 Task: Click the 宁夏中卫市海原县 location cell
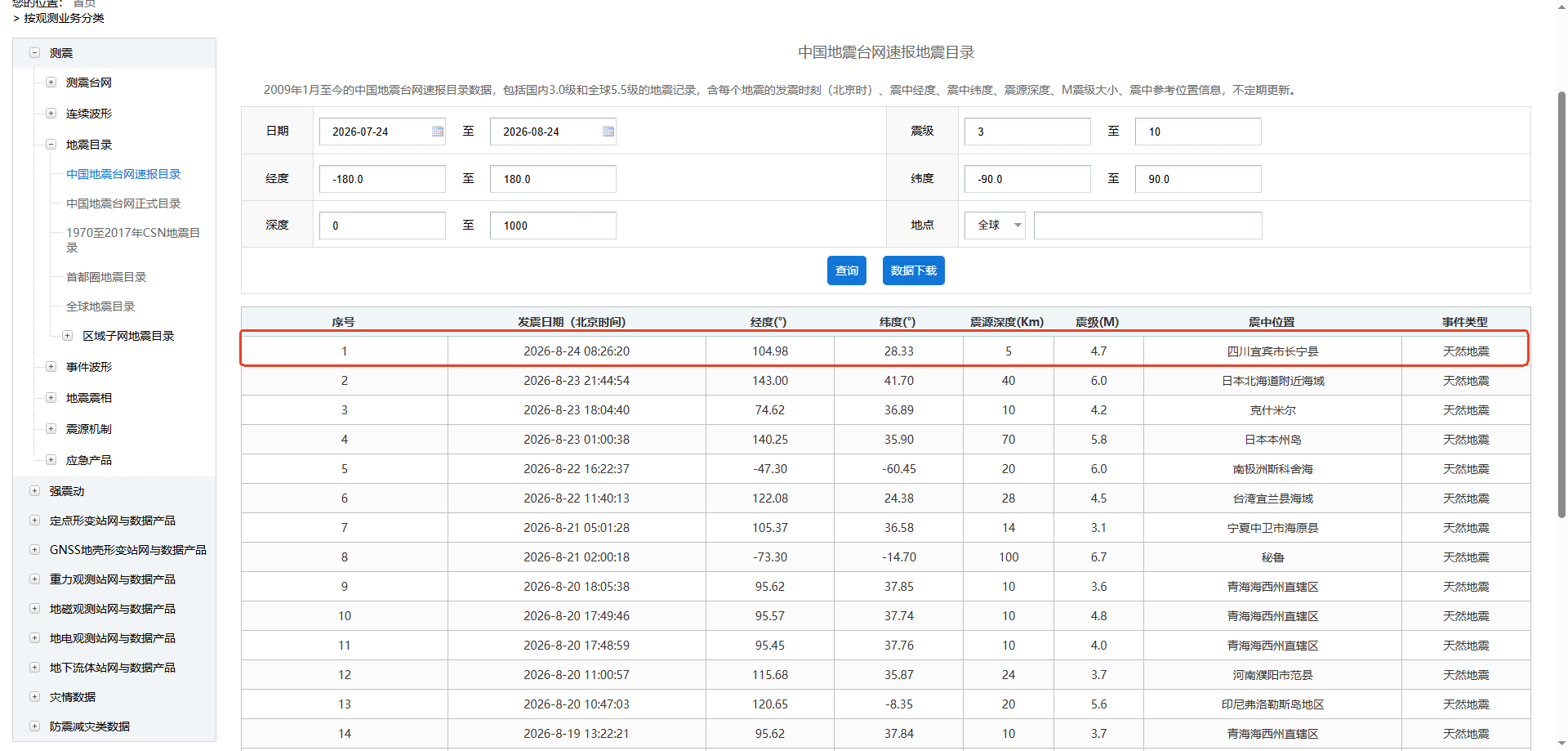(x=1273, y=528)
